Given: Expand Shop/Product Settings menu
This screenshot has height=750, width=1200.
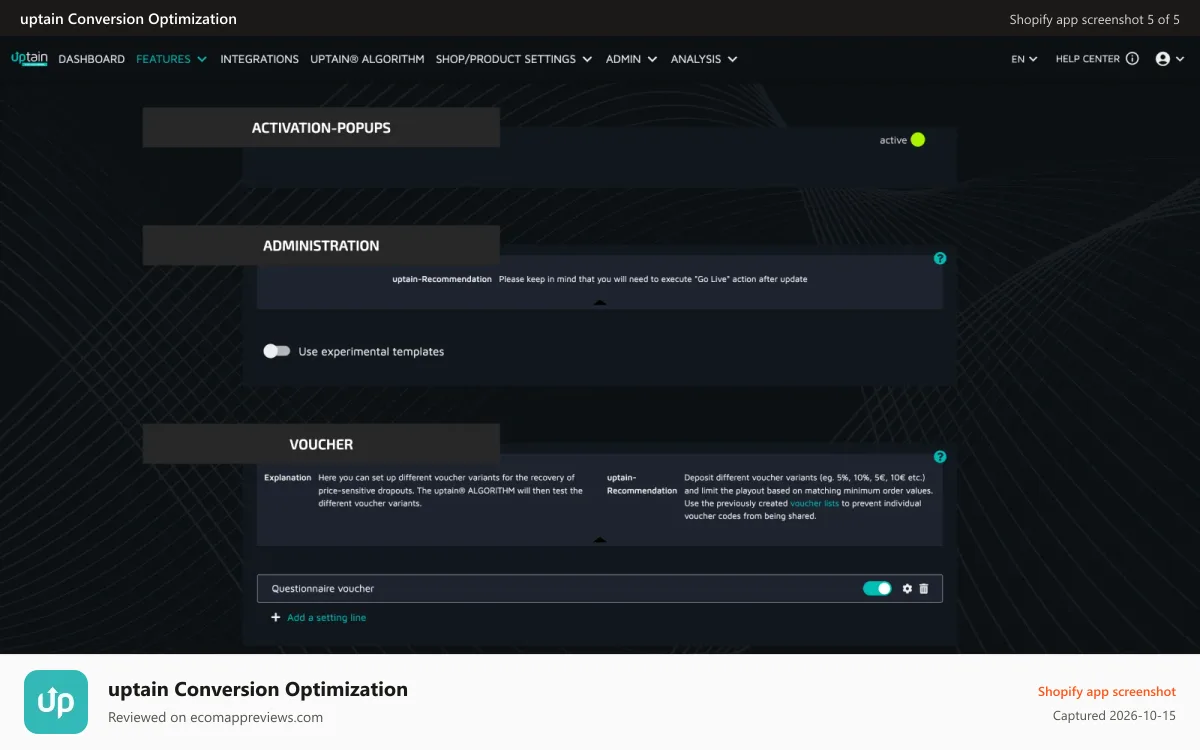Looking at the screenshot, I should pos(514,59).
